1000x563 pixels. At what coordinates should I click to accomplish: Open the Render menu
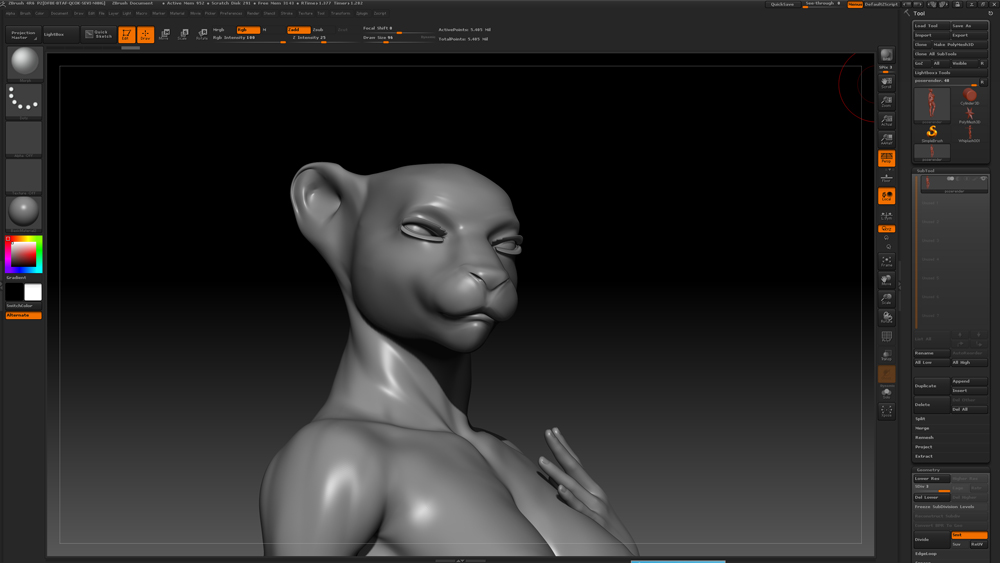pos(253,14)
